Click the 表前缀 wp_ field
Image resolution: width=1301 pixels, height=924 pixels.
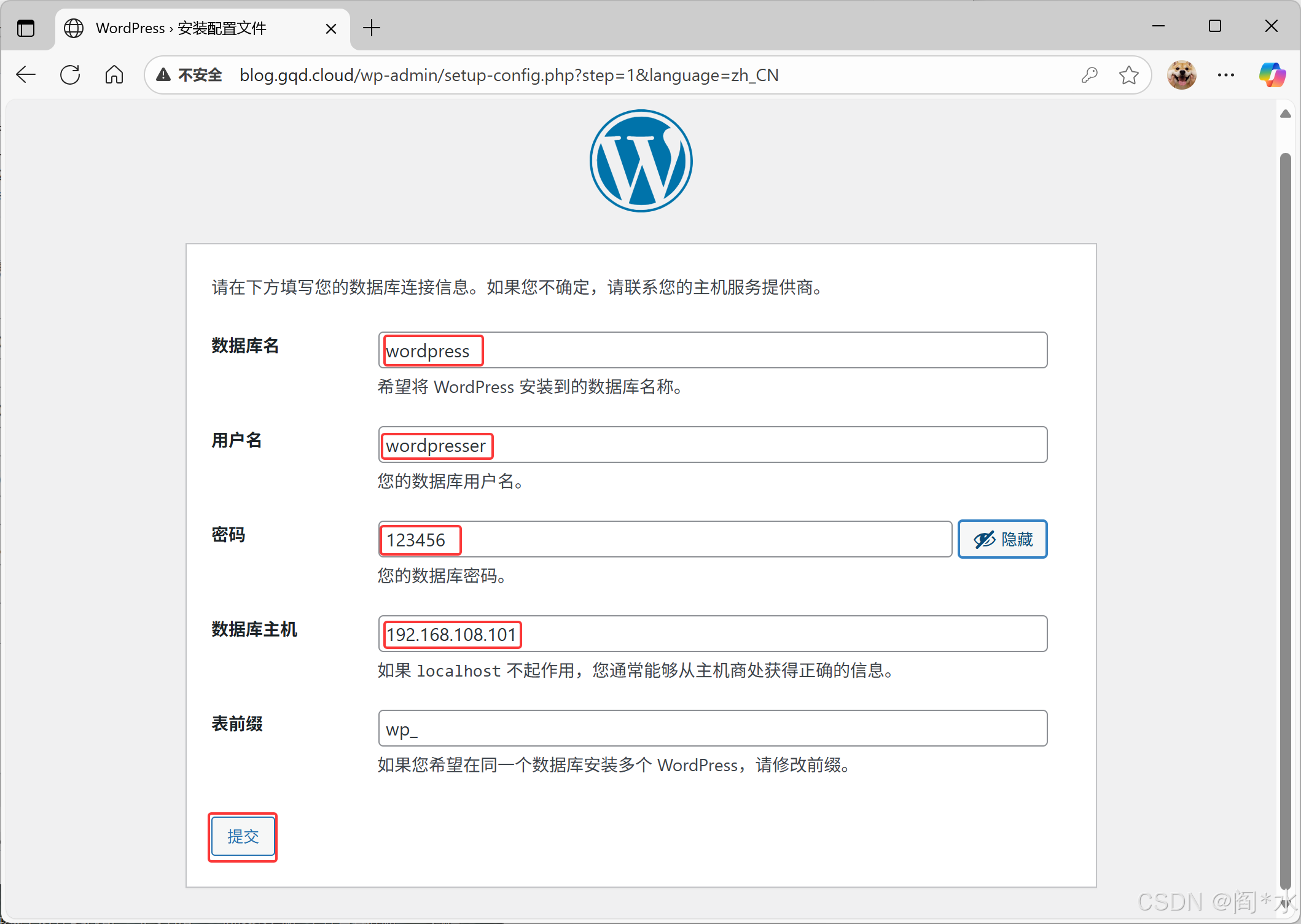pos(713,728)
